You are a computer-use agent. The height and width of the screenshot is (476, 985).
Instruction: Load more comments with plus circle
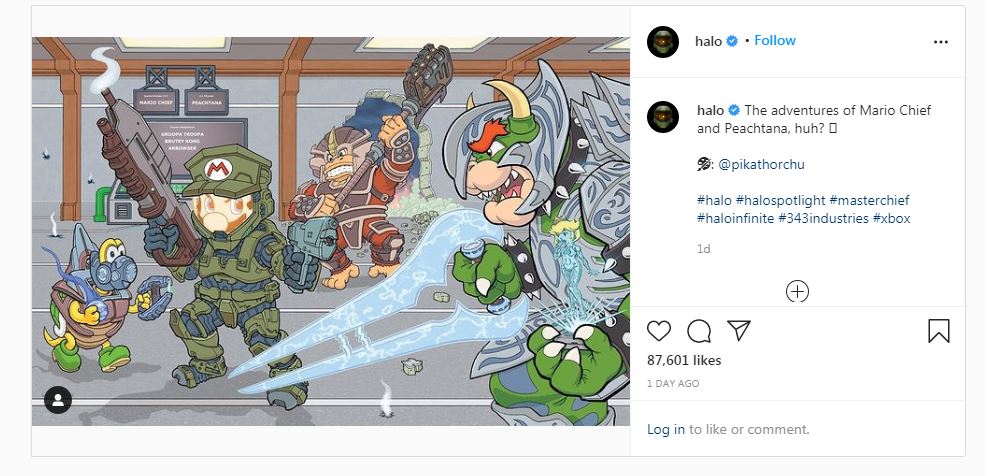(797, 291)
